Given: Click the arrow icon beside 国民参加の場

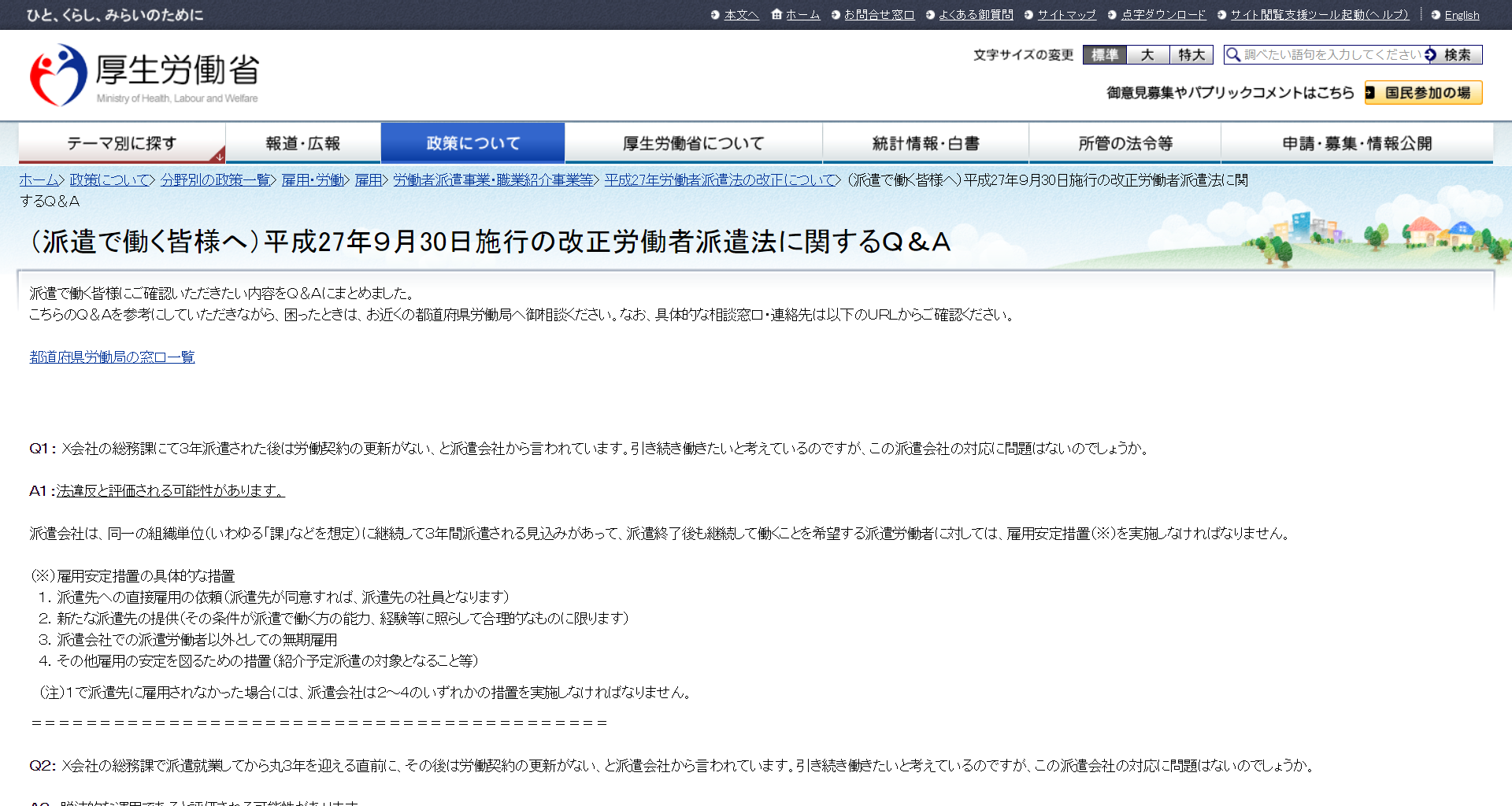Looking at the screenshot, I should 1370,93.
